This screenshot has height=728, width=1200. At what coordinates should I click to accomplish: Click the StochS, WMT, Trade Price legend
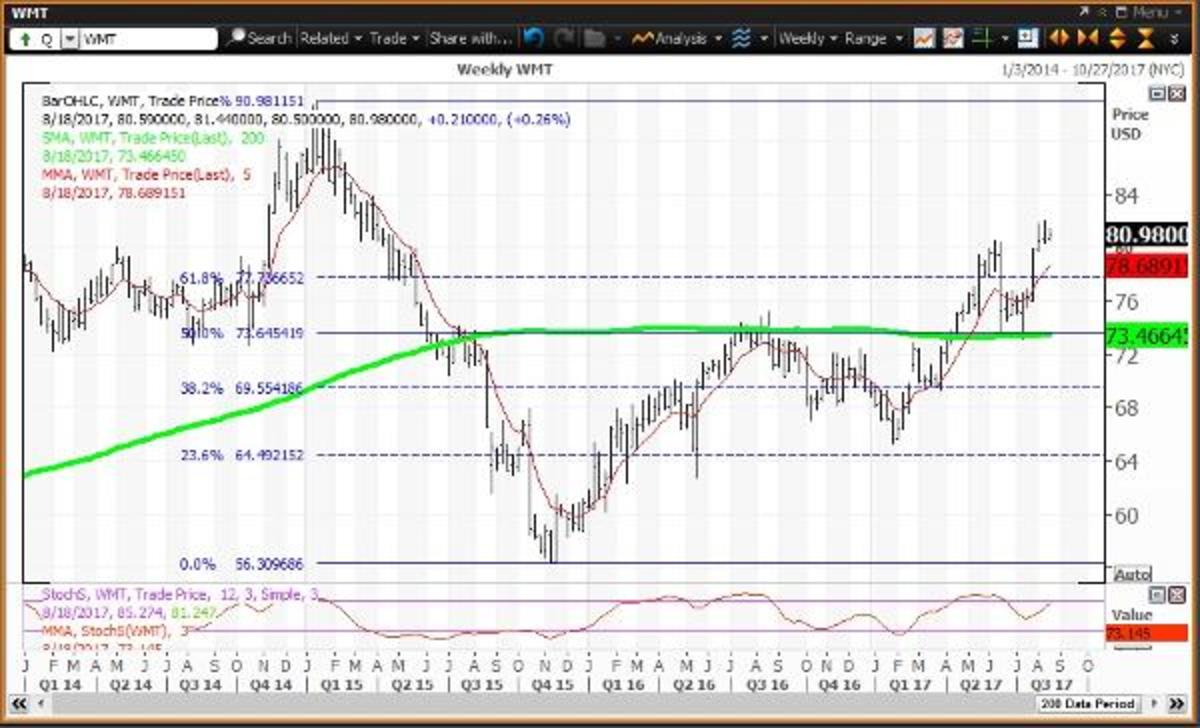[x=180, y=594]
